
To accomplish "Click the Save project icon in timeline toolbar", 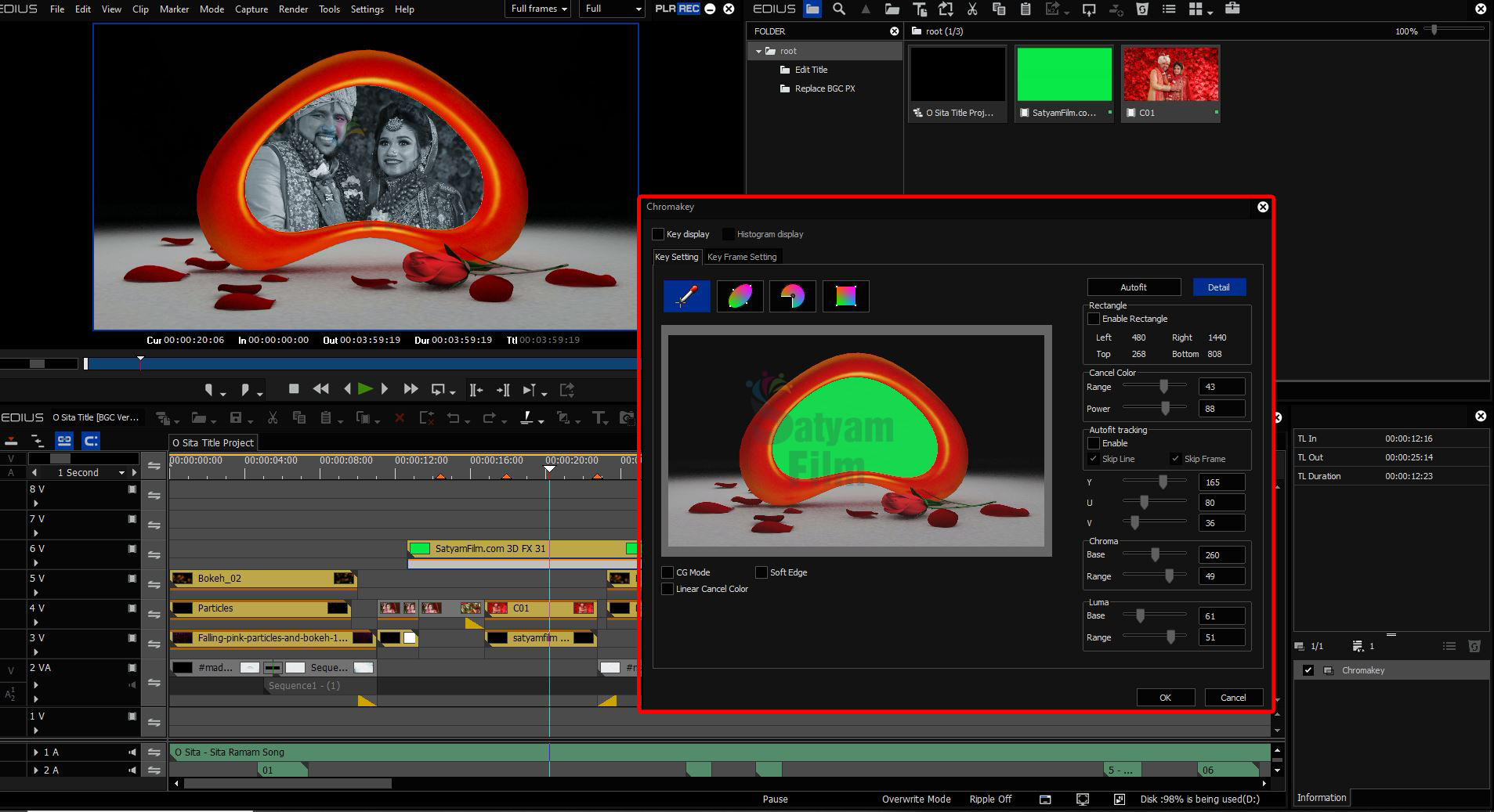I will point(237,417).
